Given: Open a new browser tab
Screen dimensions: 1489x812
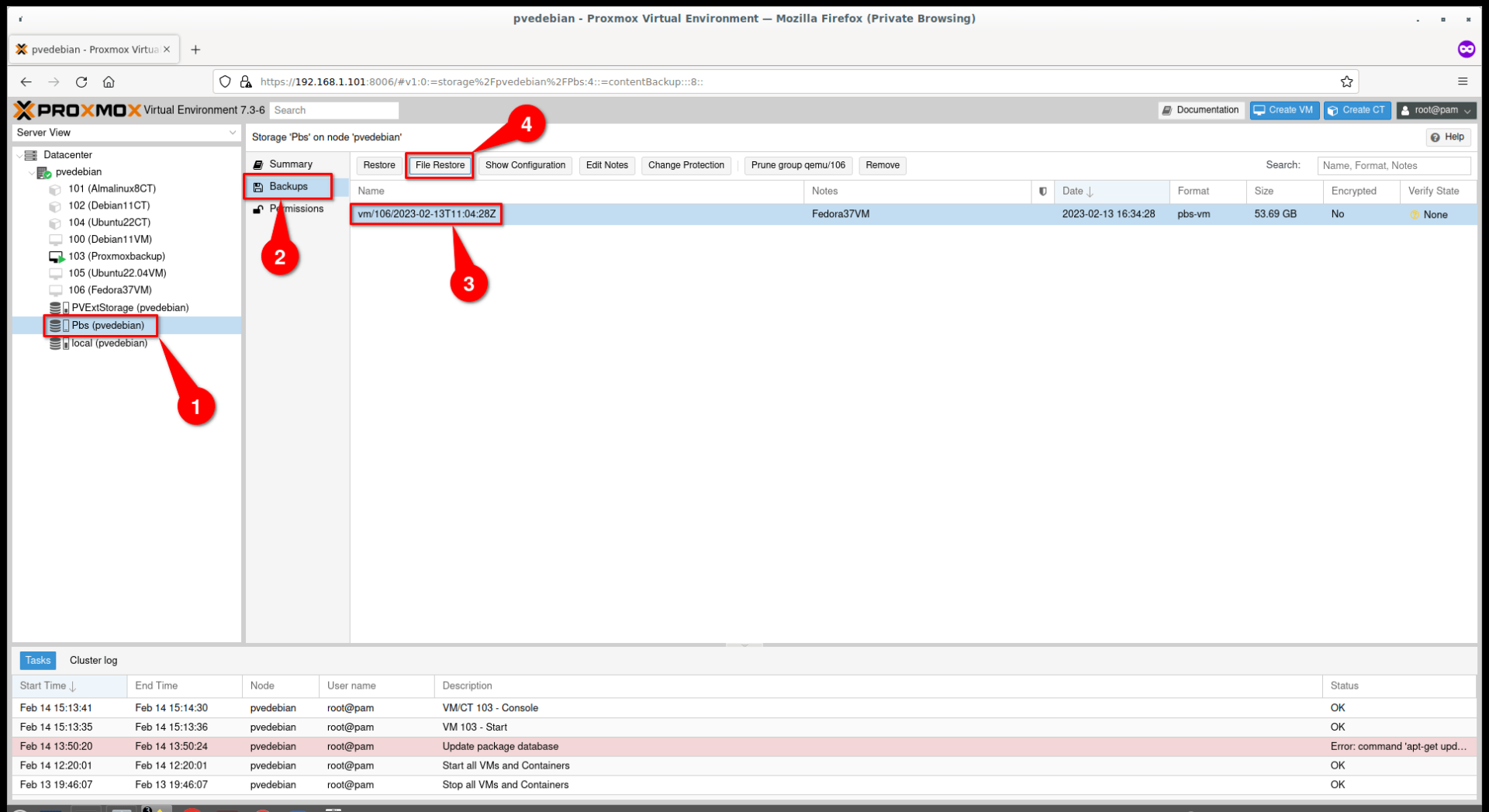Looking at the screenshot, I should 195,50.
